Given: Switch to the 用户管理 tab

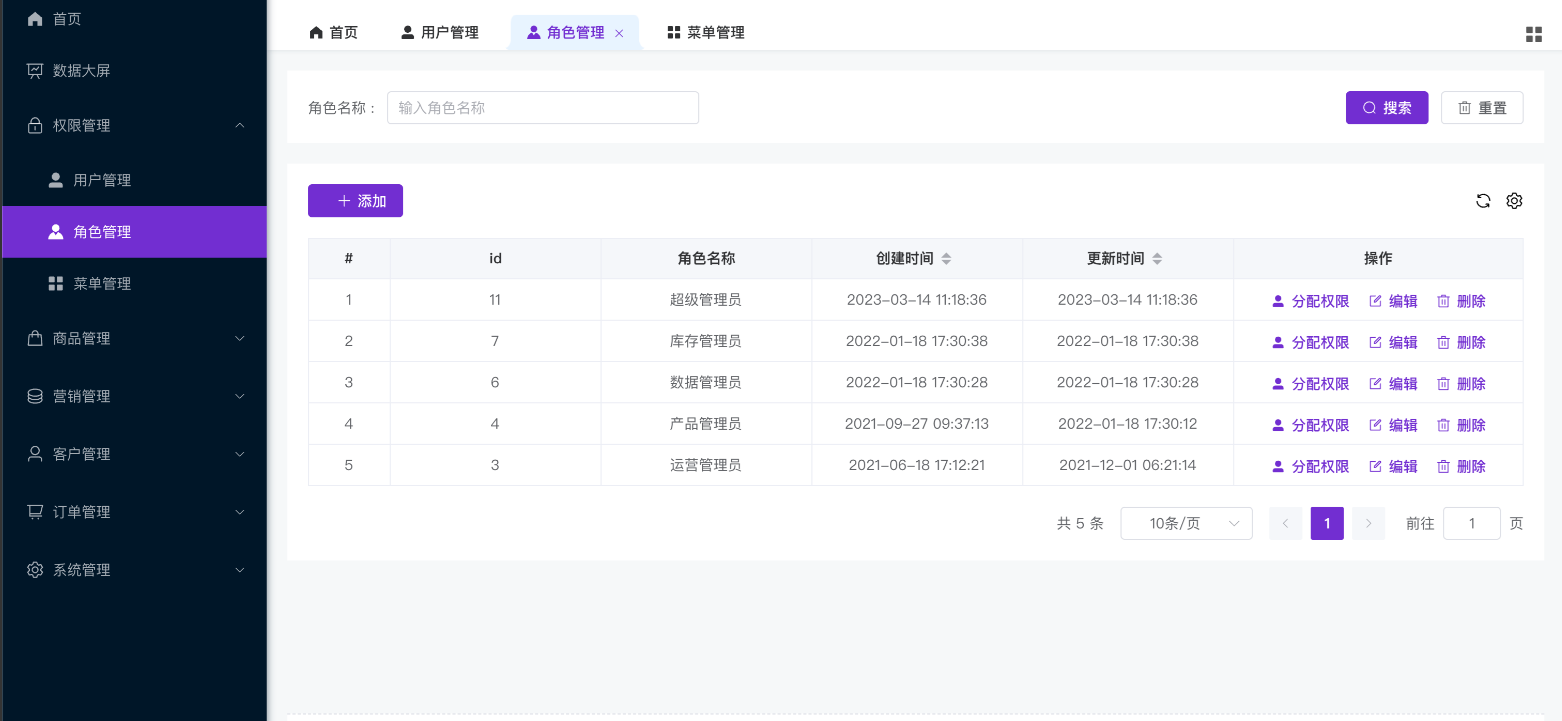Looking at the screenshot, I should pyautogui.click(x=440, y=33).
